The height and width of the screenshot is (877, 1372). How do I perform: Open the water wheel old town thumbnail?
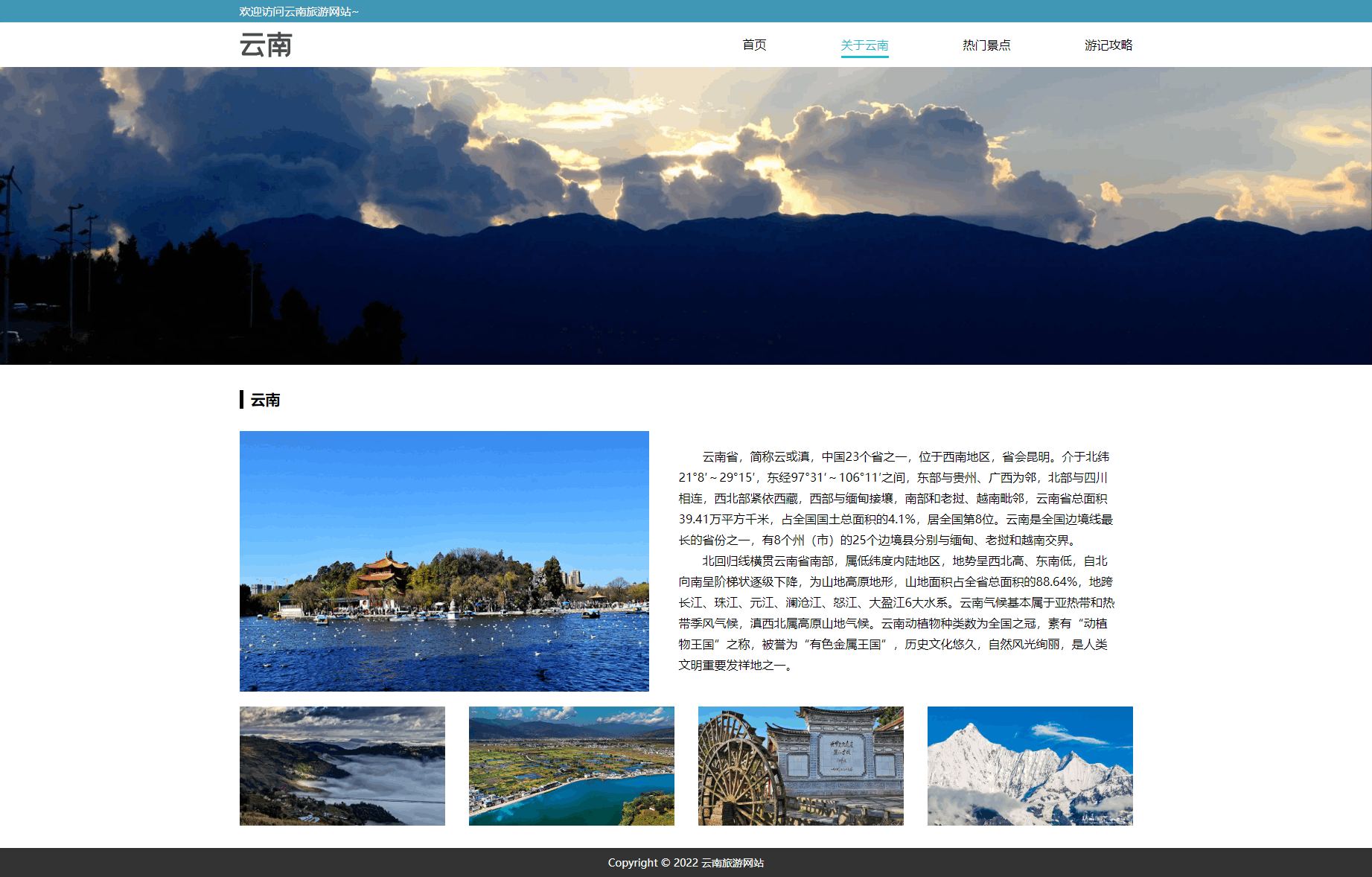coord(801,766)
